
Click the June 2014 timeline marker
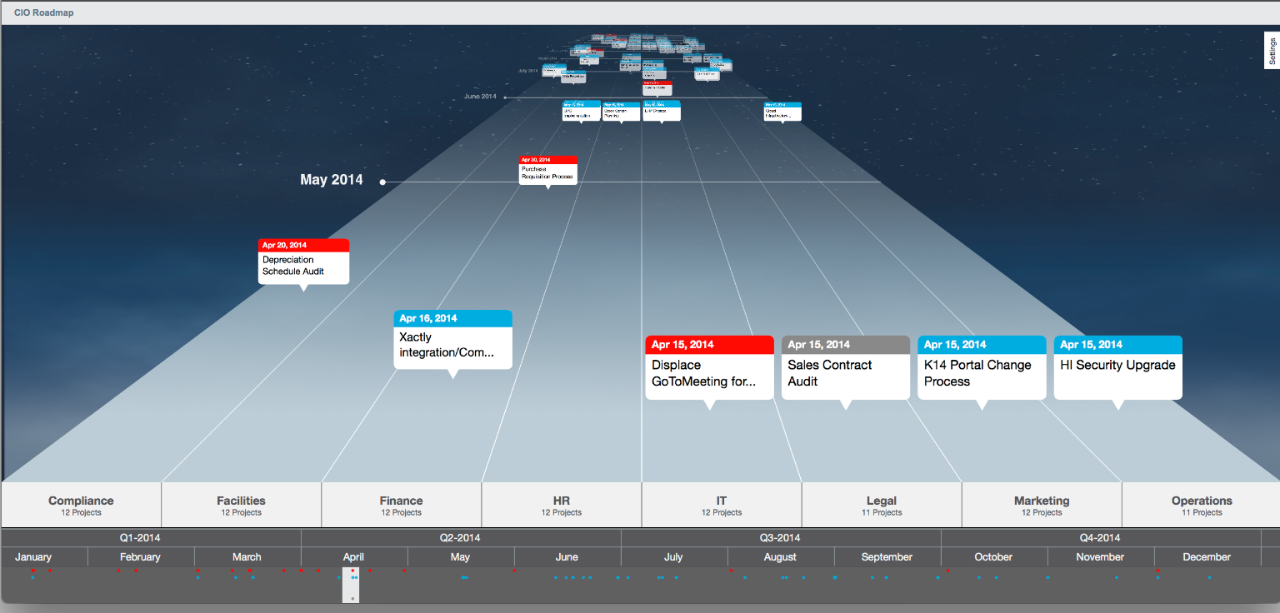505,97
